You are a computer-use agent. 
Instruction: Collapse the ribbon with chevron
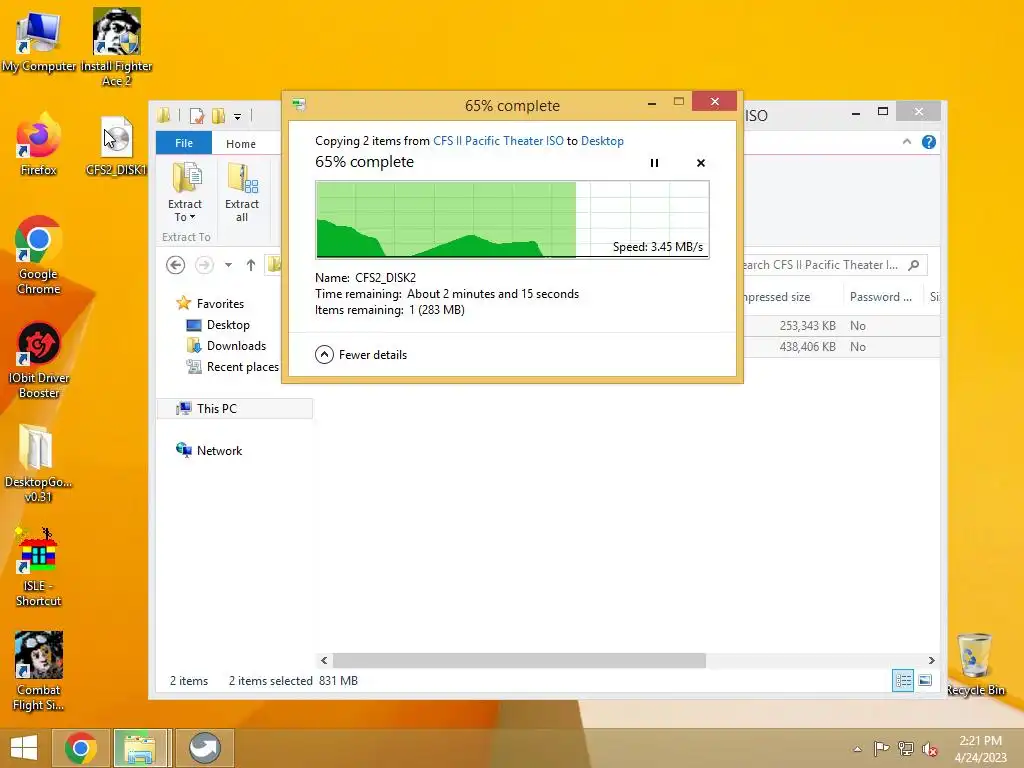click(x=906, y=142)
